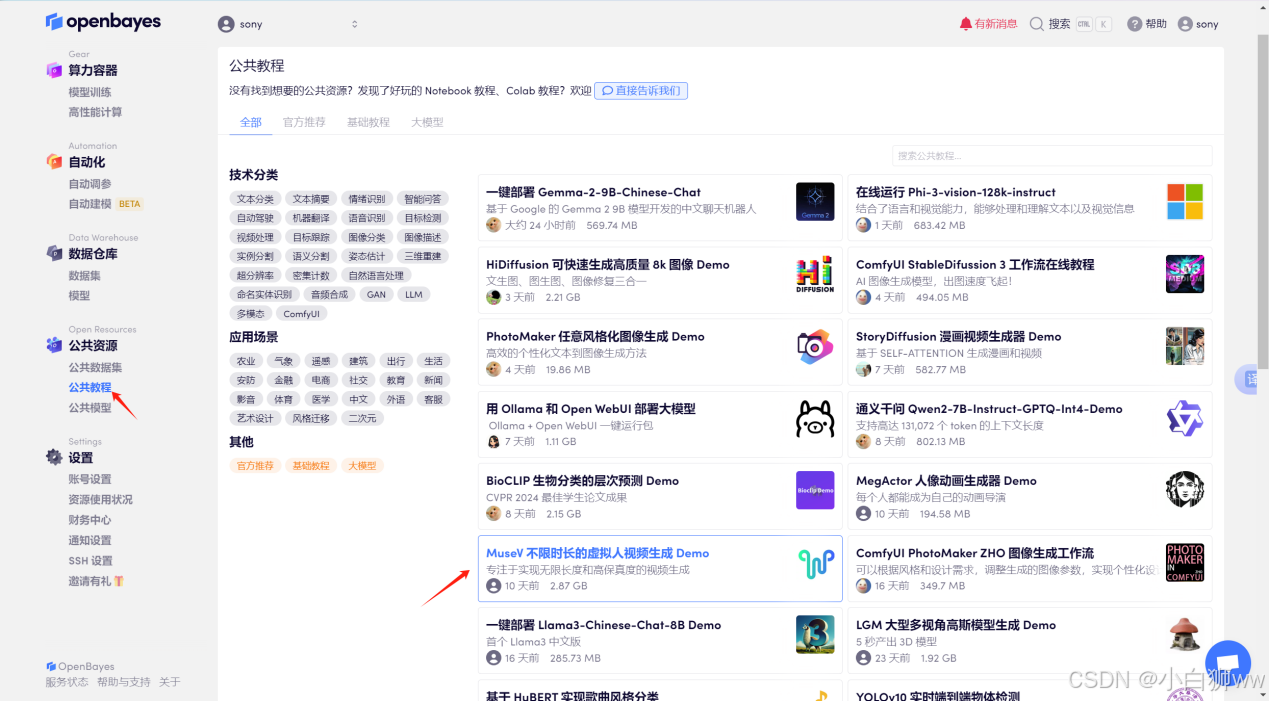Image resolution: width=1269 pixels, height=701 pixels.
Task: Open the ComfyUI PhotoMaker thumbnail
Action: point(1185,563)
